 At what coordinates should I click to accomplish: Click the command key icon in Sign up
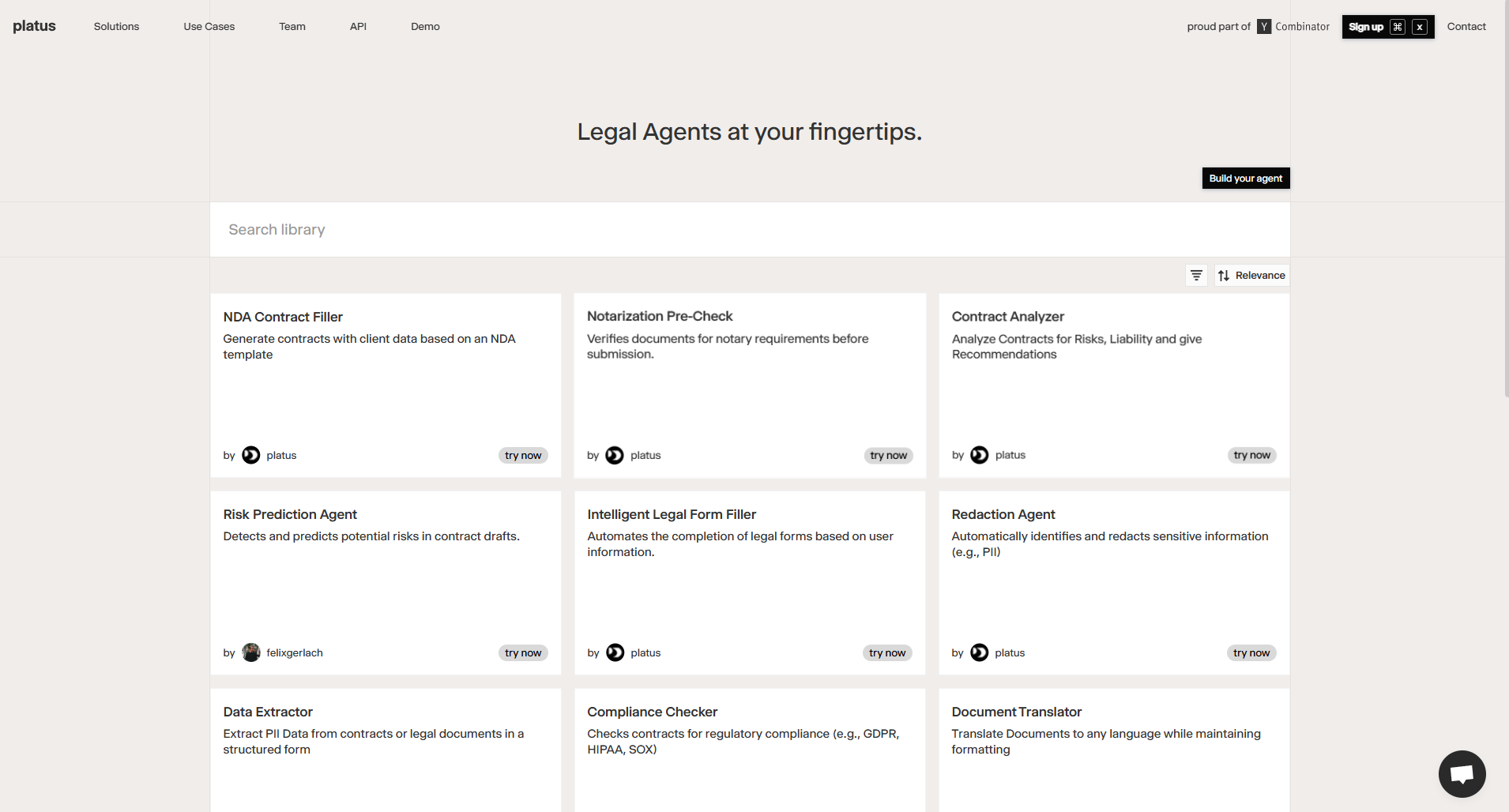click(x=1398, y=27)
